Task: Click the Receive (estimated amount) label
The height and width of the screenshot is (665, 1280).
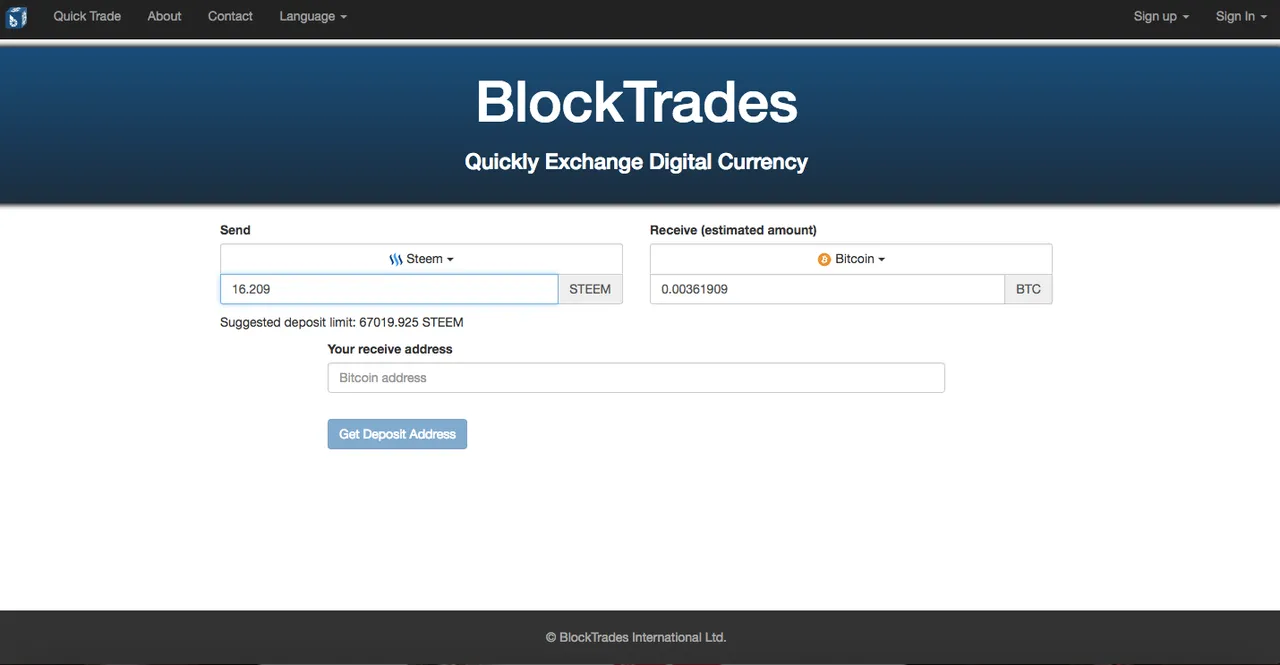Action: (x=733, y=230)
